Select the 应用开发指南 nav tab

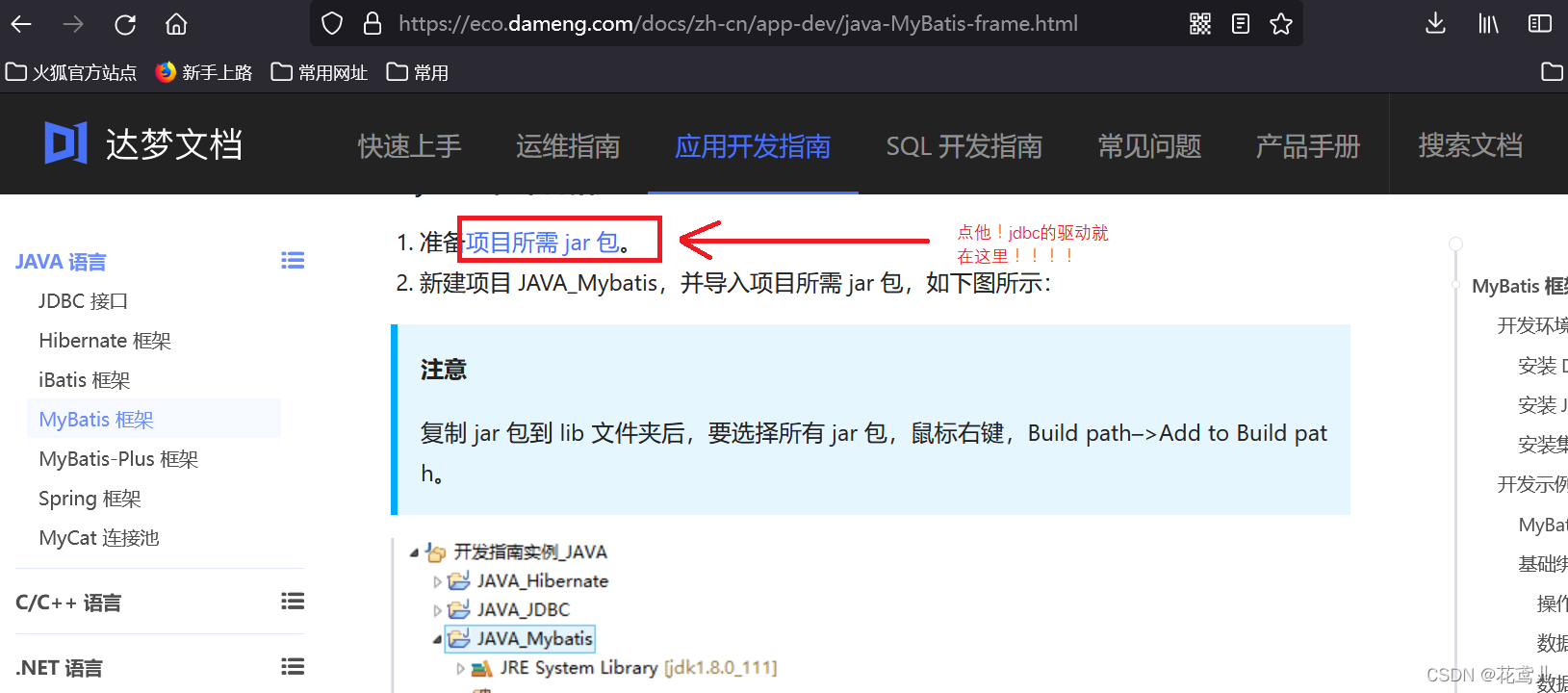click(753, 146)
